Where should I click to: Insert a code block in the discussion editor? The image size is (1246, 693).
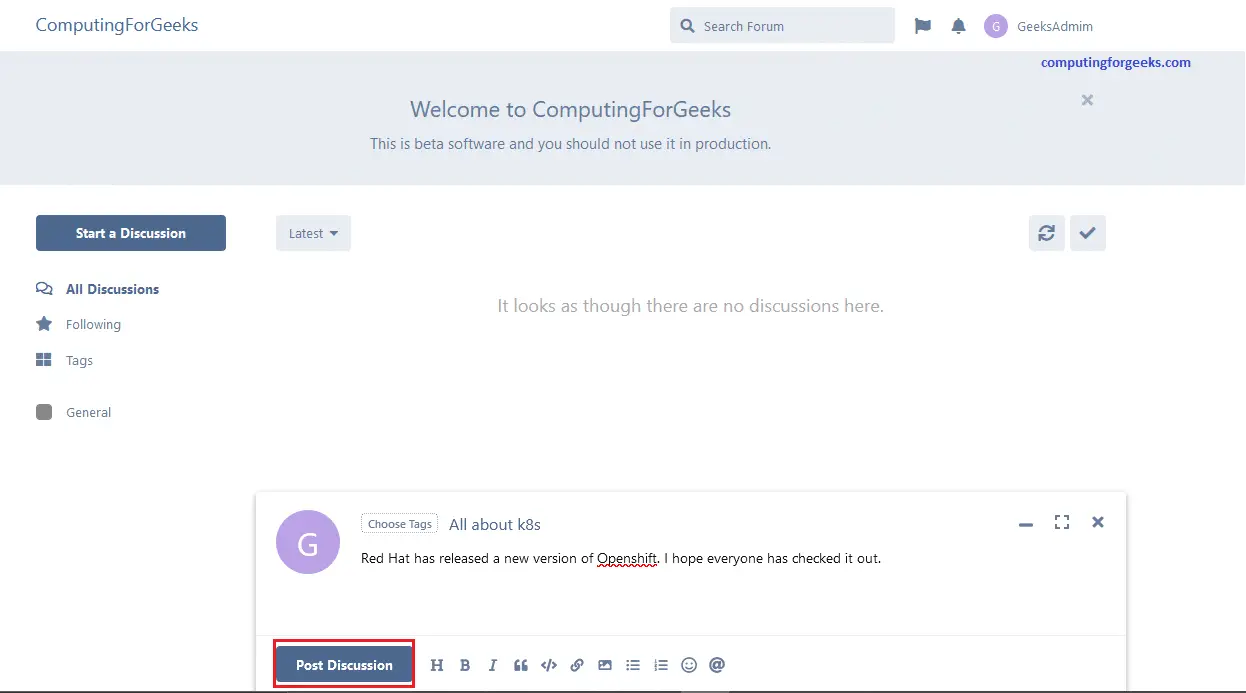click(x=549, y=664)
